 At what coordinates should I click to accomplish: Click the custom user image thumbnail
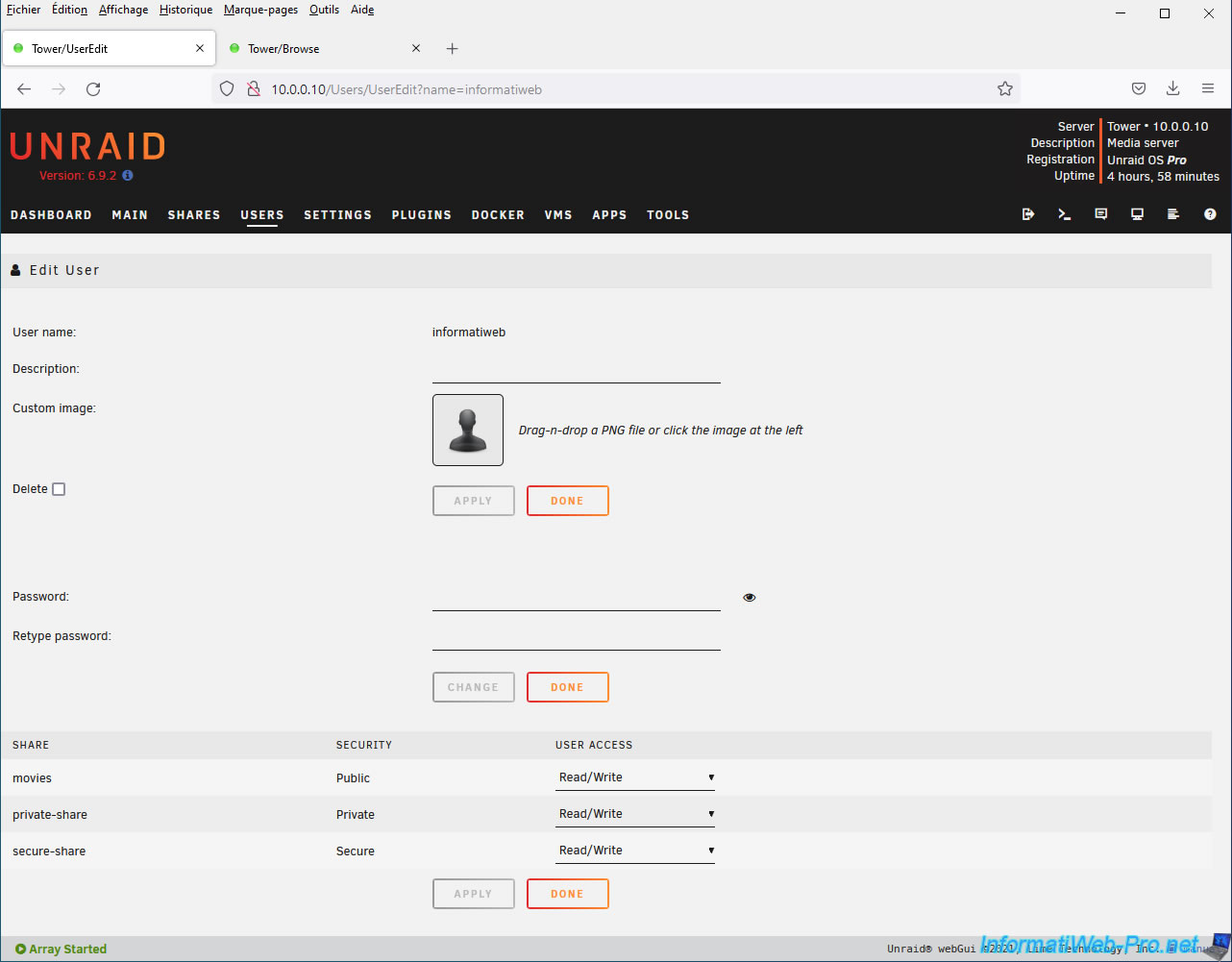tap(468, 431)
